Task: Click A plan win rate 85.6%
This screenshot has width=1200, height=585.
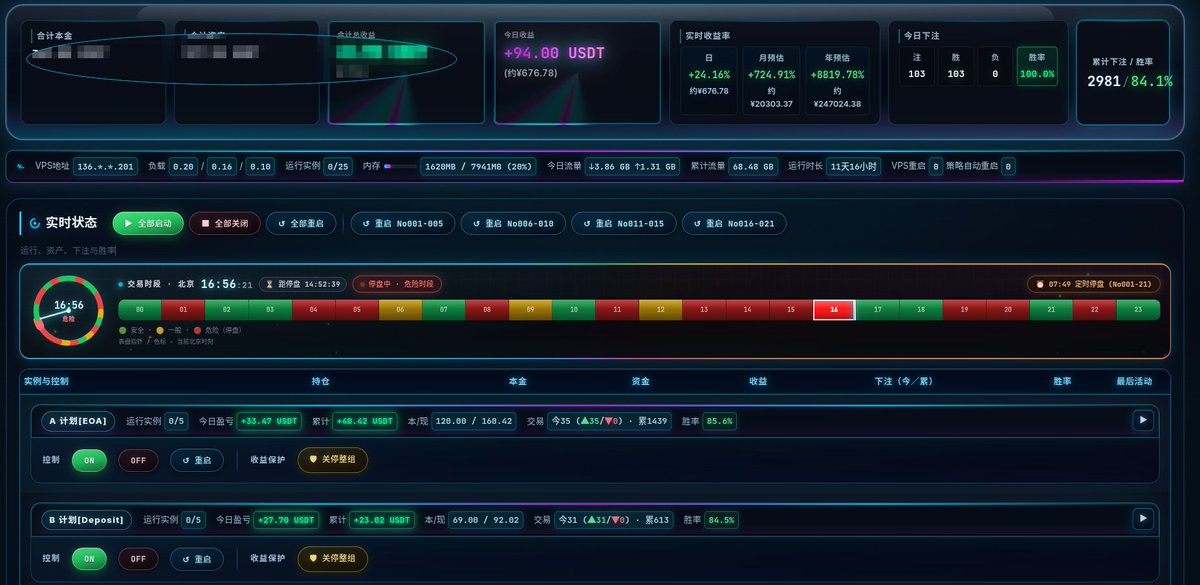Action: click(720, 421)
